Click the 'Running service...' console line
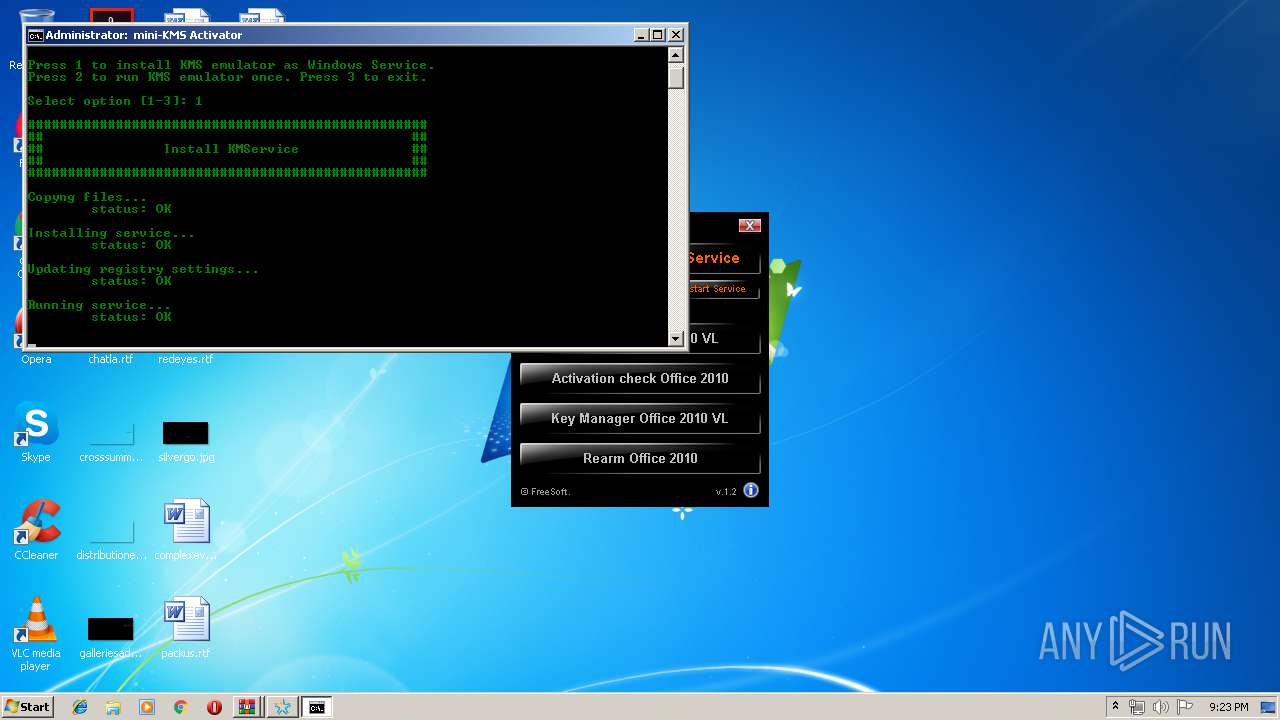 pyautogui.click(x=99, y=305)
